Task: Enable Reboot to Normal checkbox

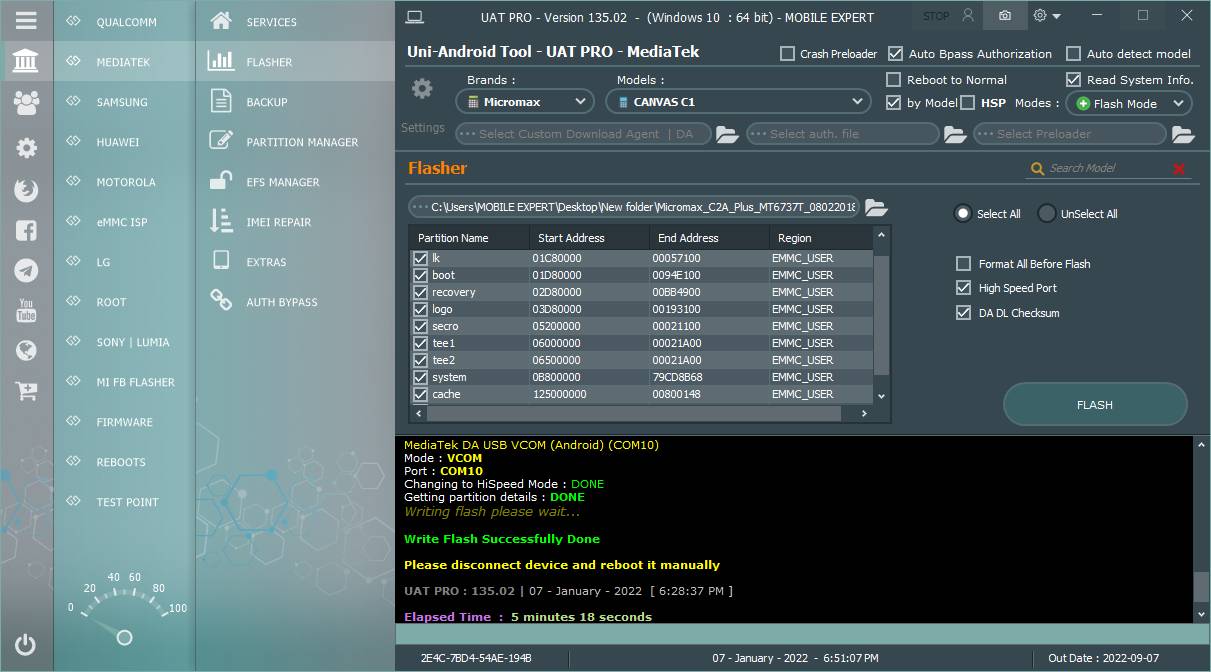Action: 893,80
